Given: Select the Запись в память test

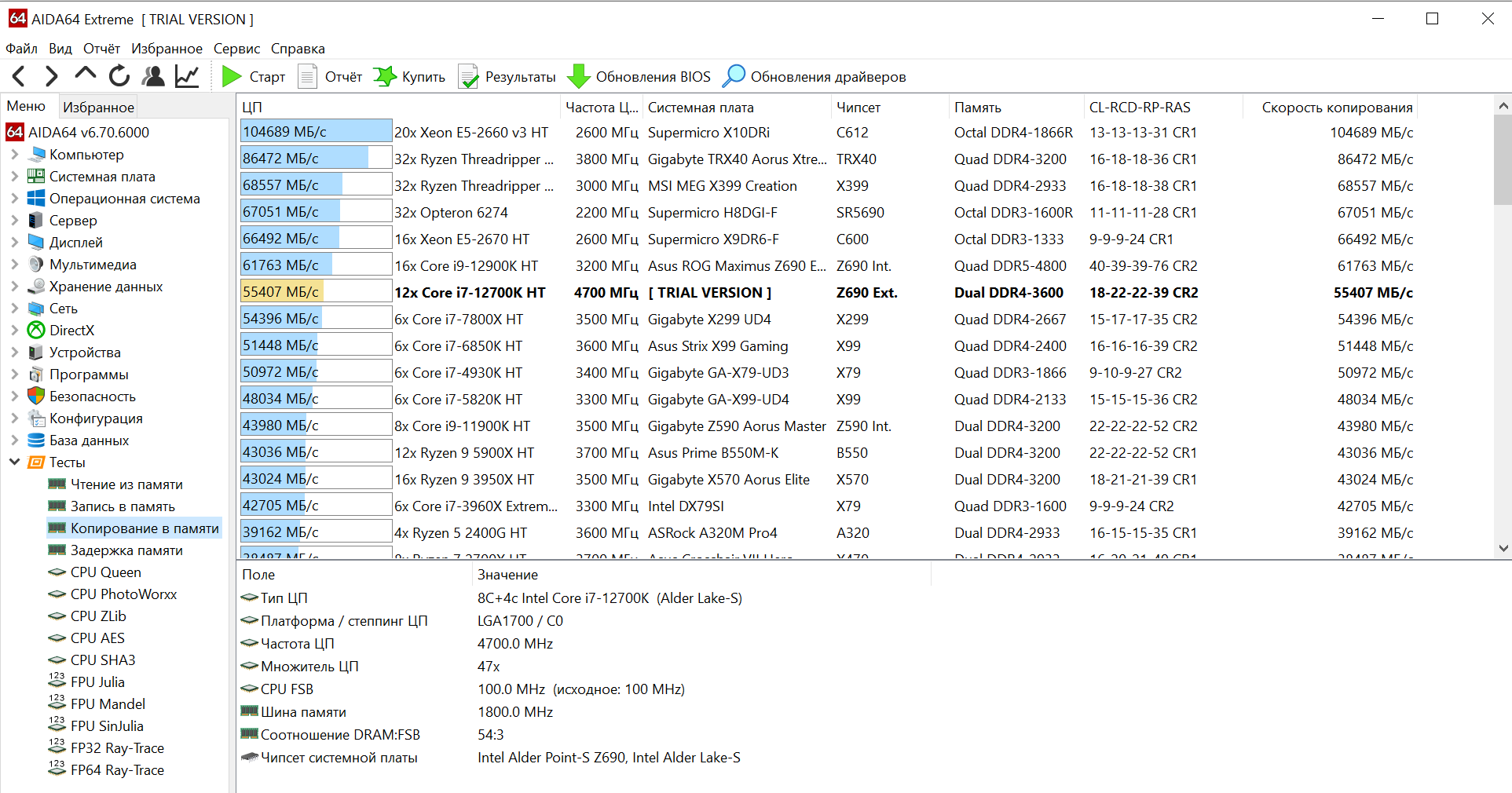Looking at the screenshot, I should 123,506.
